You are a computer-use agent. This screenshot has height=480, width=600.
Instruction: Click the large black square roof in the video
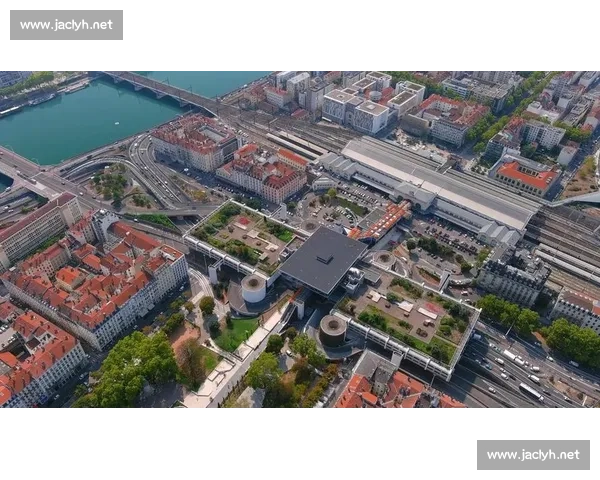click(x=323, y=260)
